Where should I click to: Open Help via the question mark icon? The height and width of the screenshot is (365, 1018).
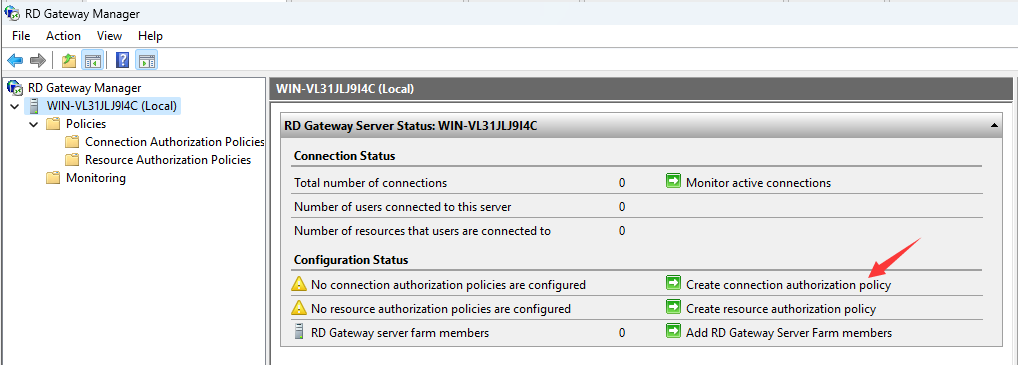point(123,60)
